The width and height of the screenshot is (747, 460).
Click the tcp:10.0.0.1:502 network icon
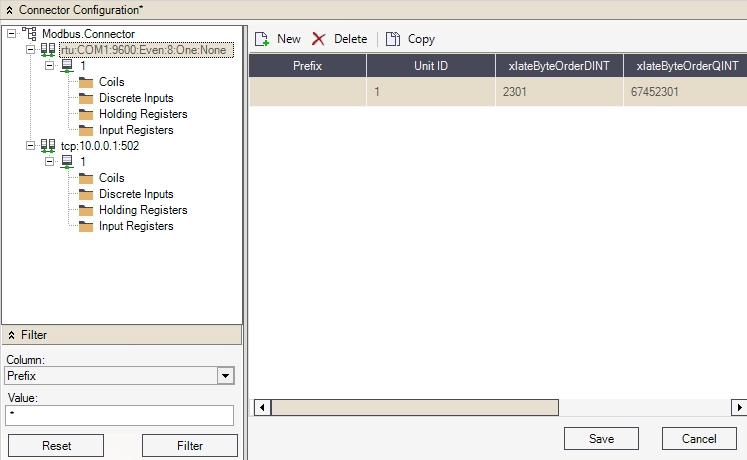[x=48, y=146]
